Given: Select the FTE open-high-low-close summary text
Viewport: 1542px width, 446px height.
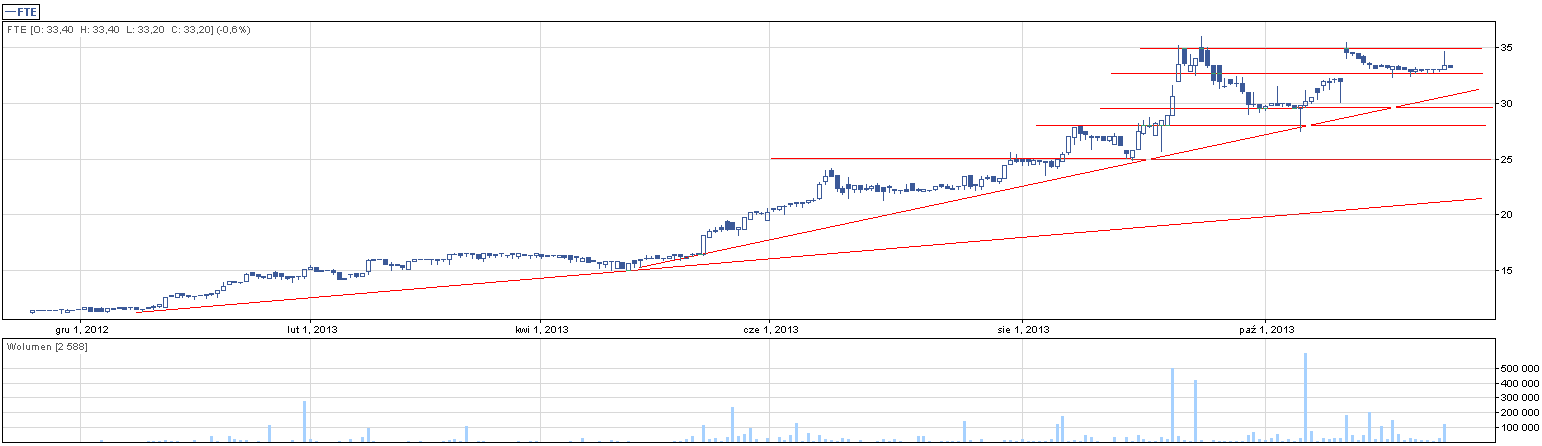Looking at the screenshot, I should [128, 30].
